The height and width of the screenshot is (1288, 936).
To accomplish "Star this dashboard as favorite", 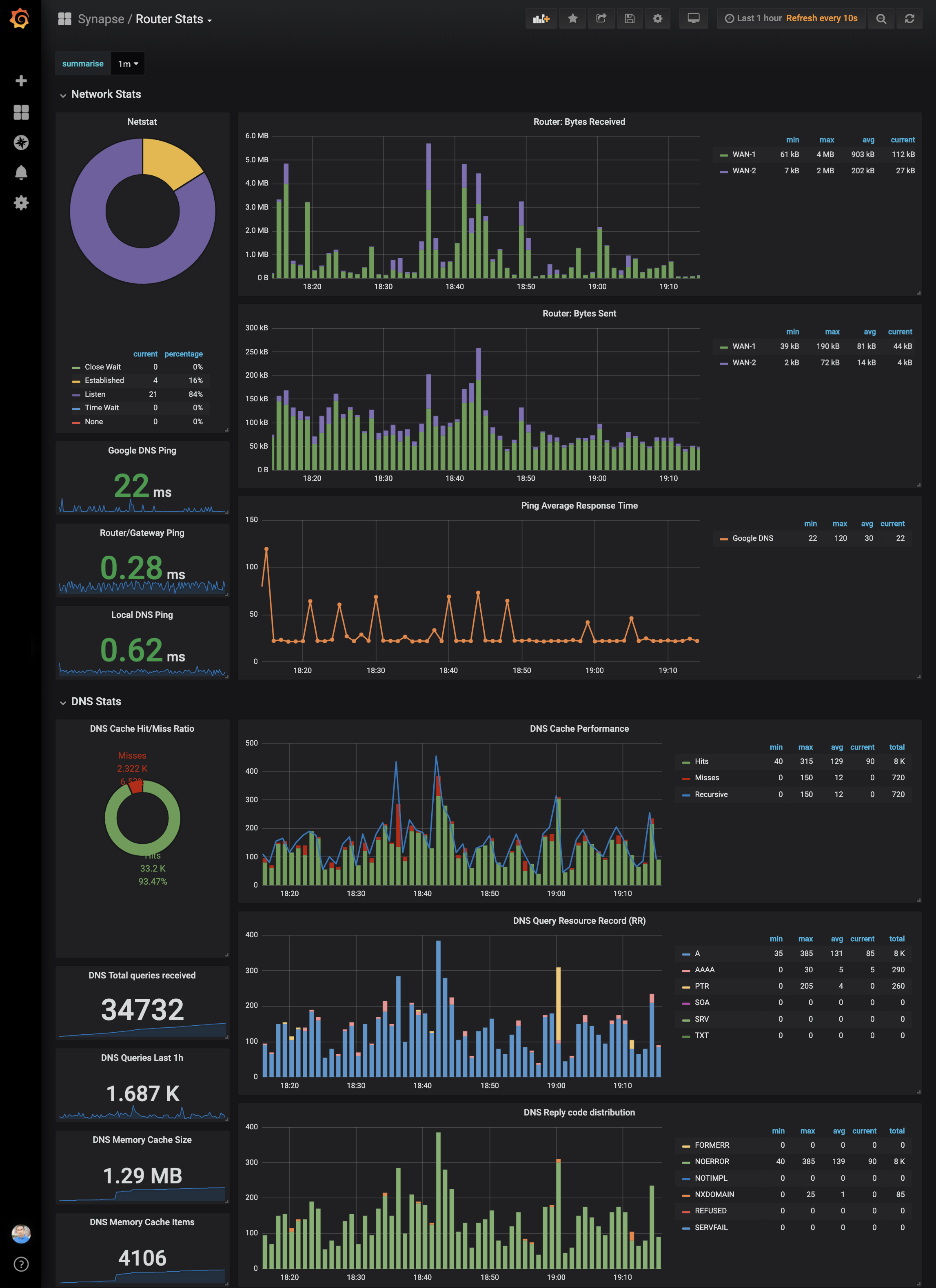I will tap(572, 19).
